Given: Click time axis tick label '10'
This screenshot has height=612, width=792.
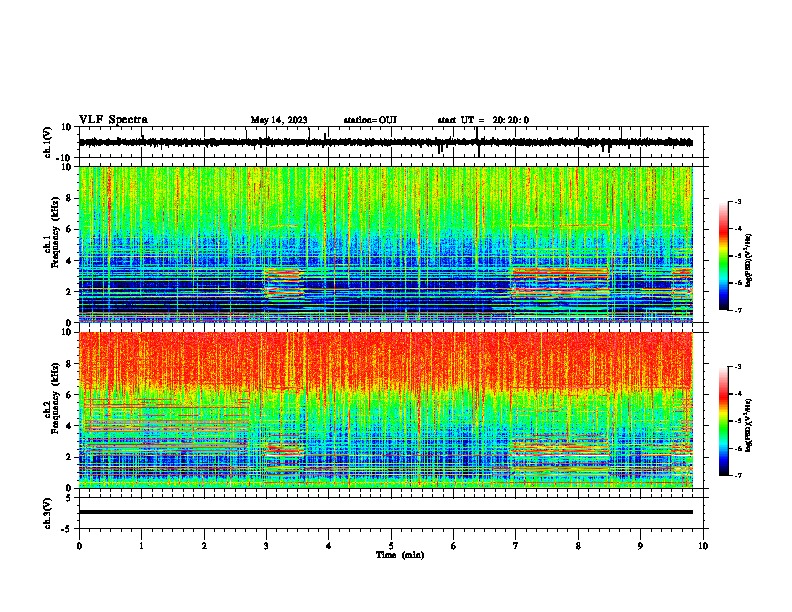Looking at the screenshot, I should (703, 546).
